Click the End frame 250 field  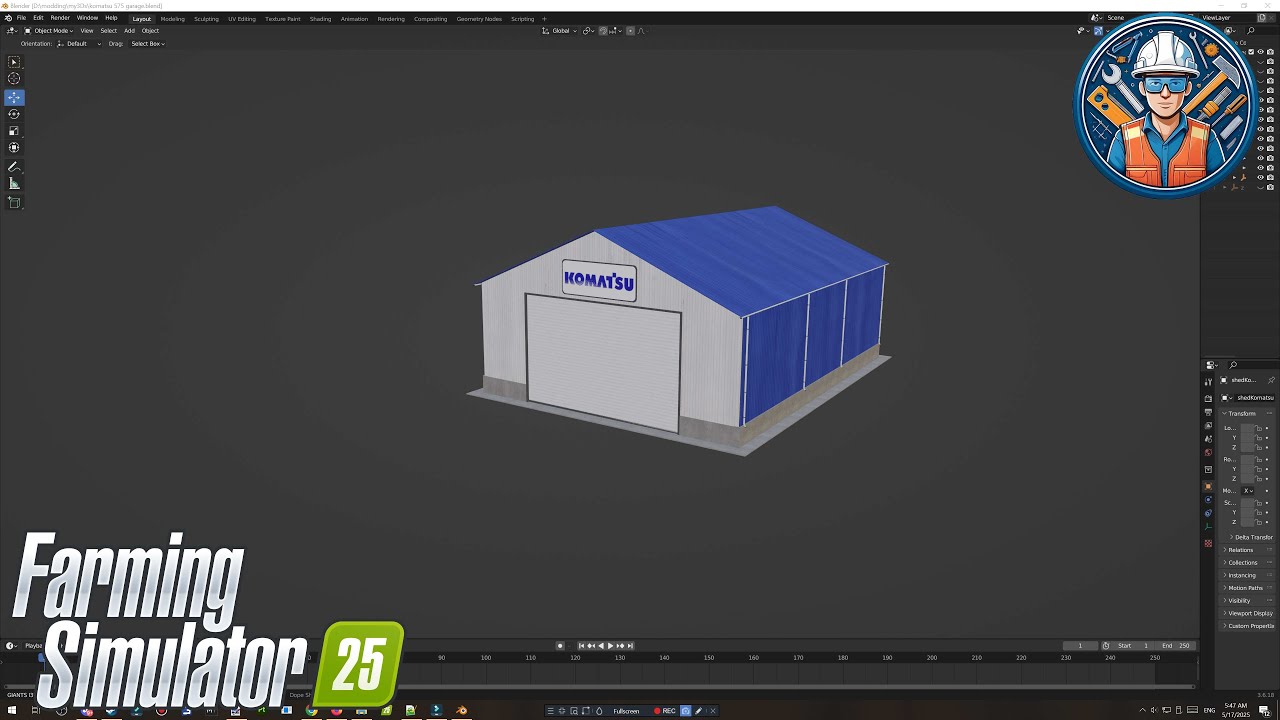pyautogui.click(x=1176, y=646)
